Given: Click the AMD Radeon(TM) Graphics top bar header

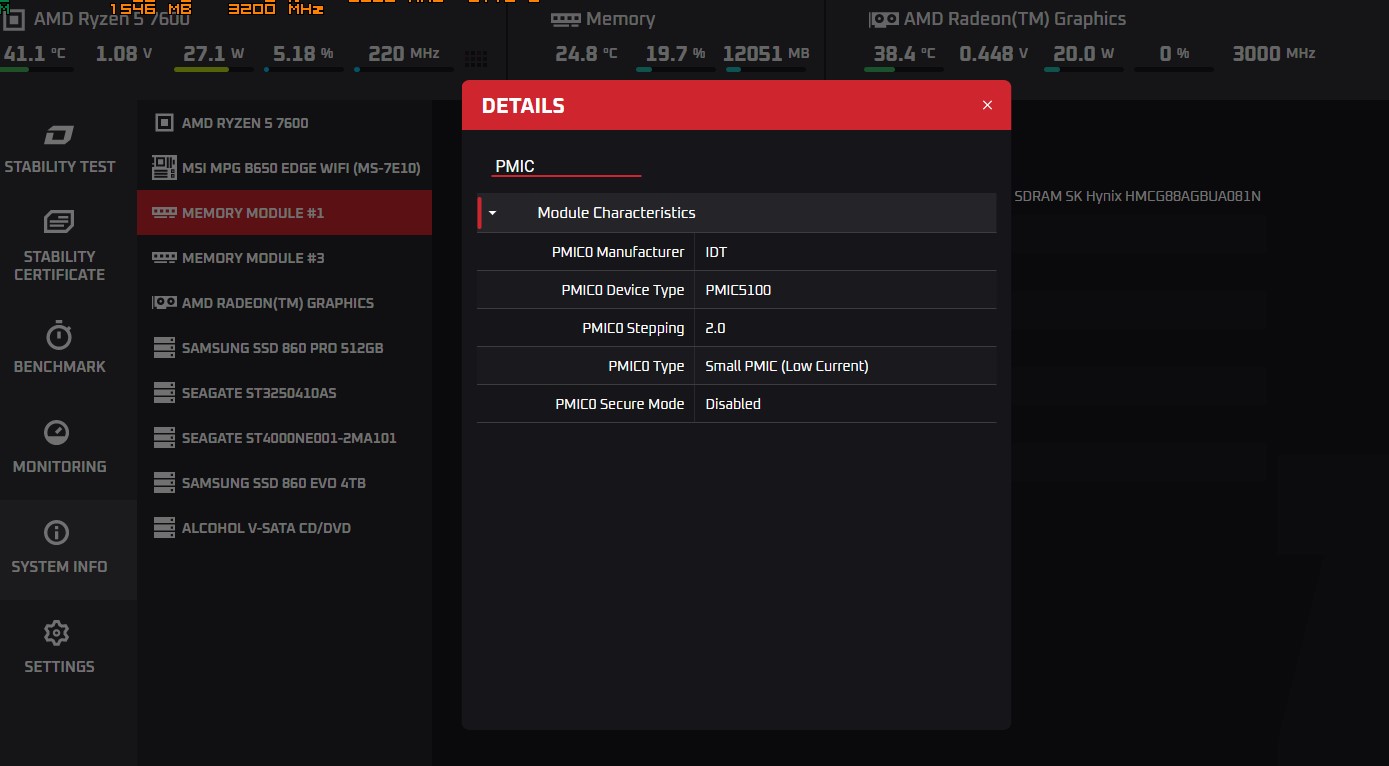Looking at the screenshot, I should click(997, 19).
